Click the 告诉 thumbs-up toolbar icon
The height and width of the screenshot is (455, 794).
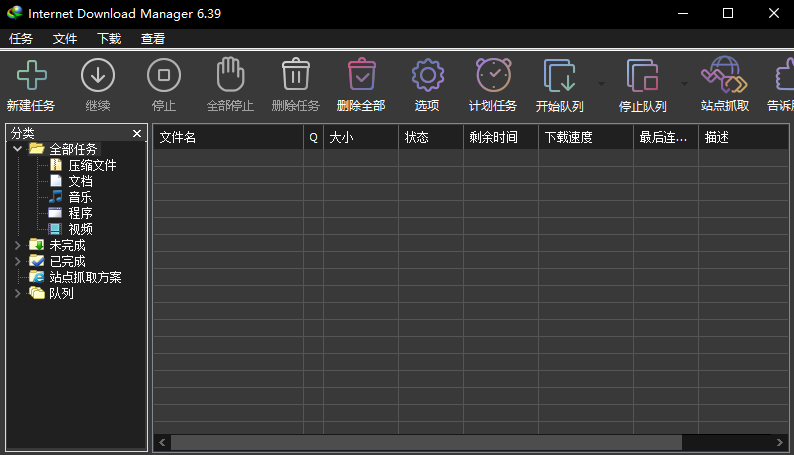(784, 74)
